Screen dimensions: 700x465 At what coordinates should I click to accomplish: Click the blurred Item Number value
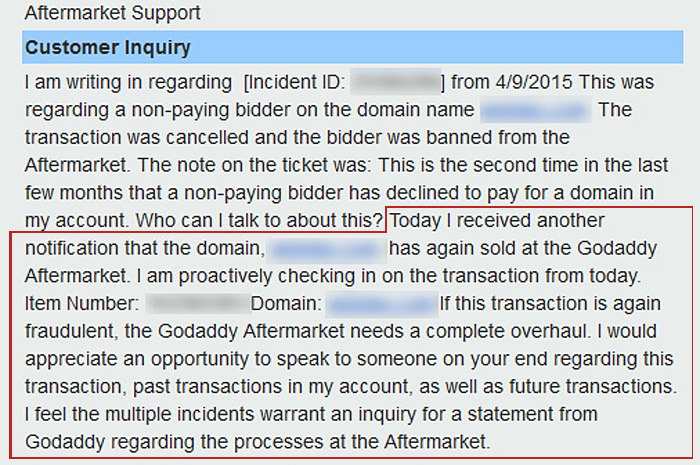point(197,304)
